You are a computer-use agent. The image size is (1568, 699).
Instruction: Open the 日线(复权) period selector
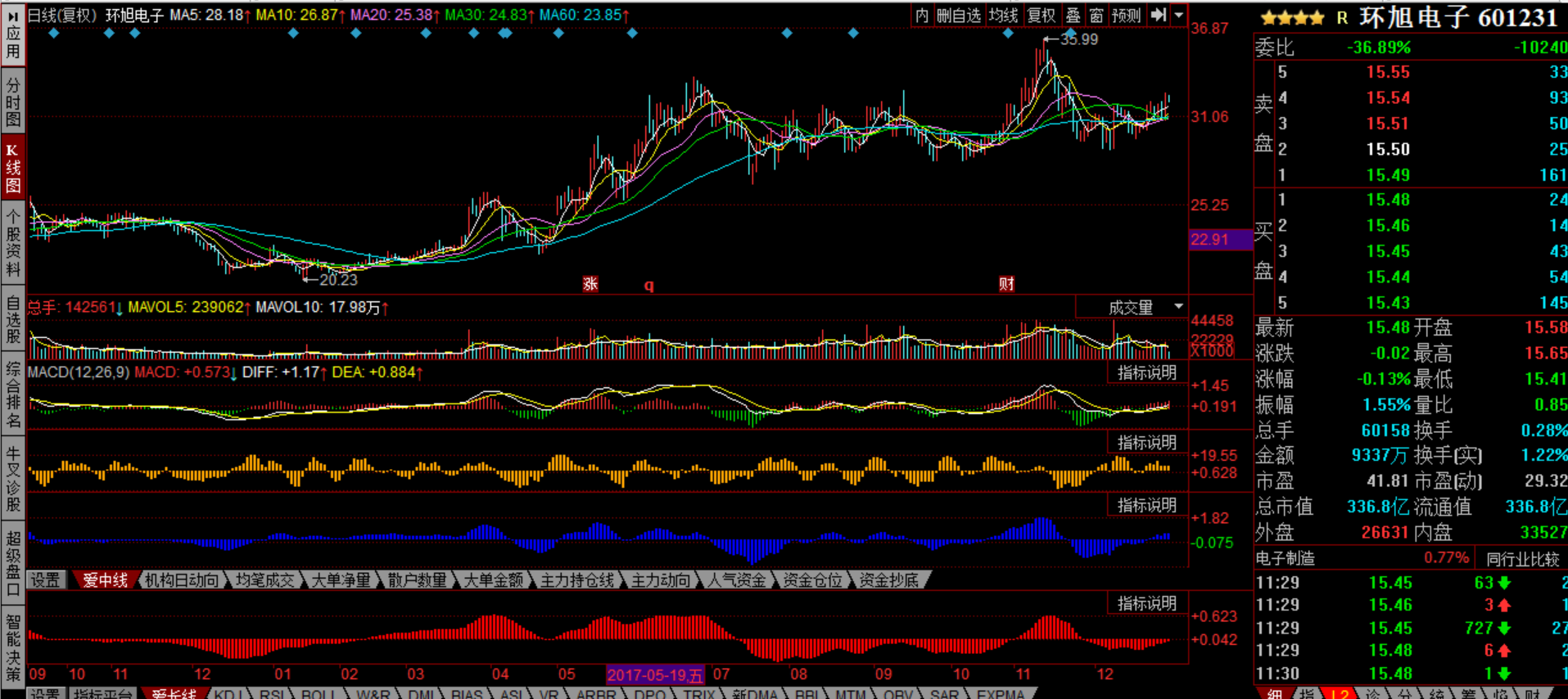pos(62,15)
